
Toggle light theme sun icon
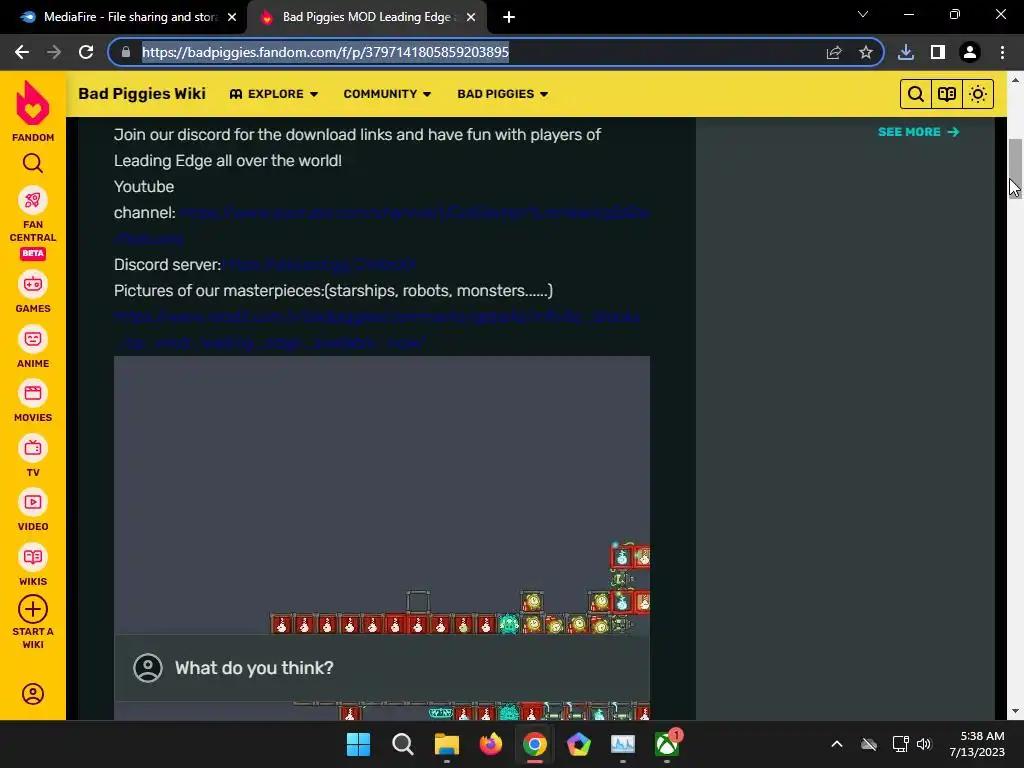(978, 94)
